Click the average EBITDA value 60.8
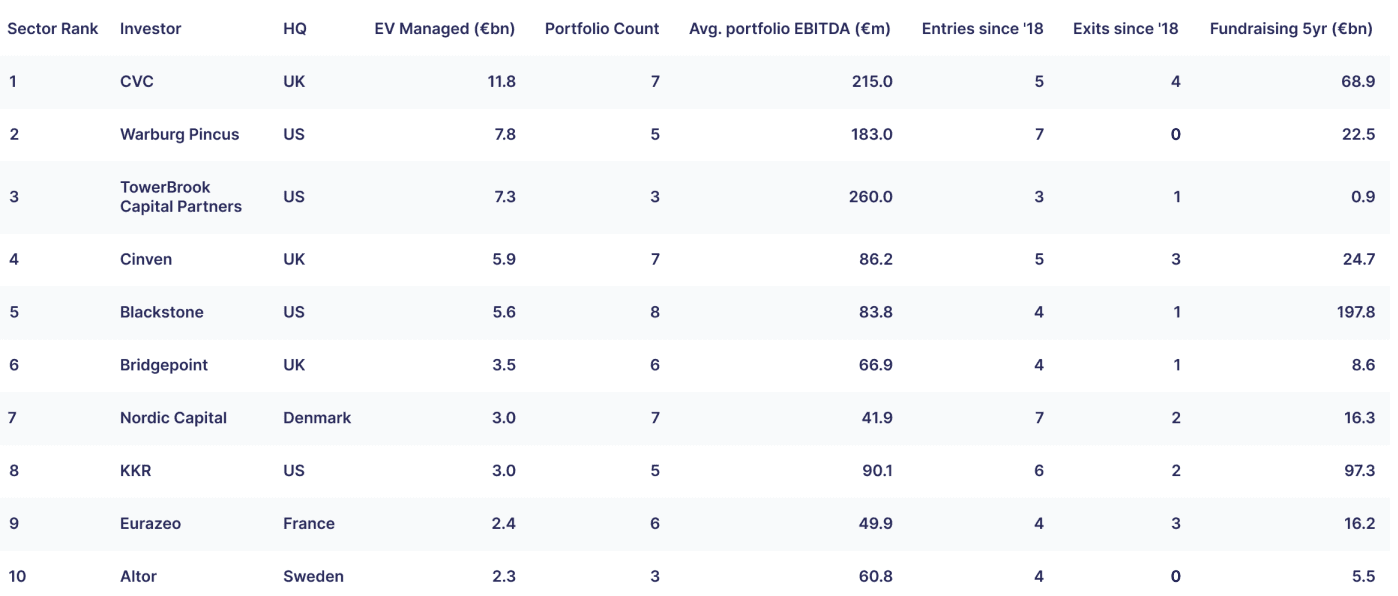 (877, 577)
